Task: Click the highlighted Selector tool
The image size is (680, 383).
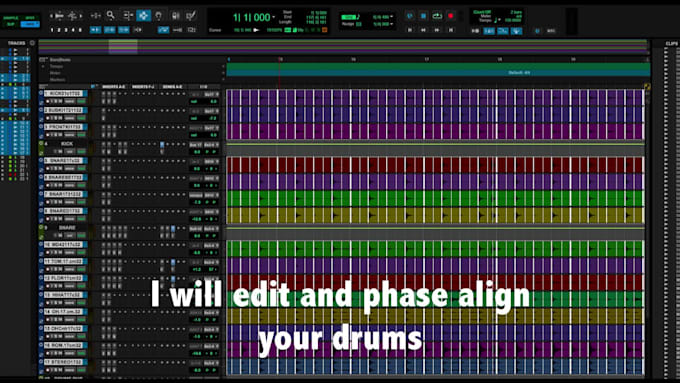Action: point(143,16)
